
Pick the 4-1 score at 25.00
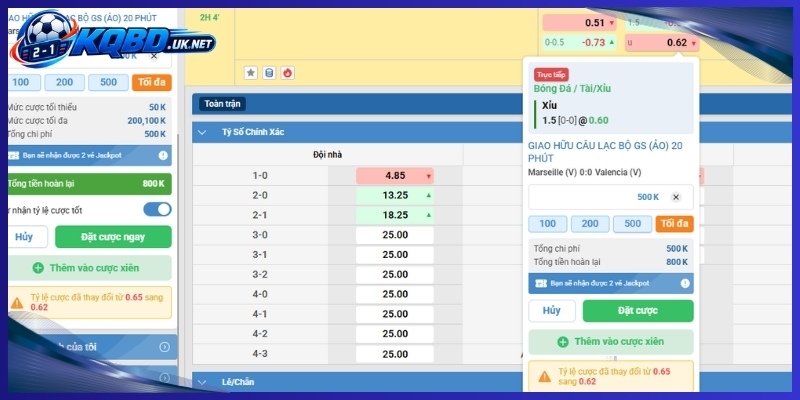click(395, 314)
